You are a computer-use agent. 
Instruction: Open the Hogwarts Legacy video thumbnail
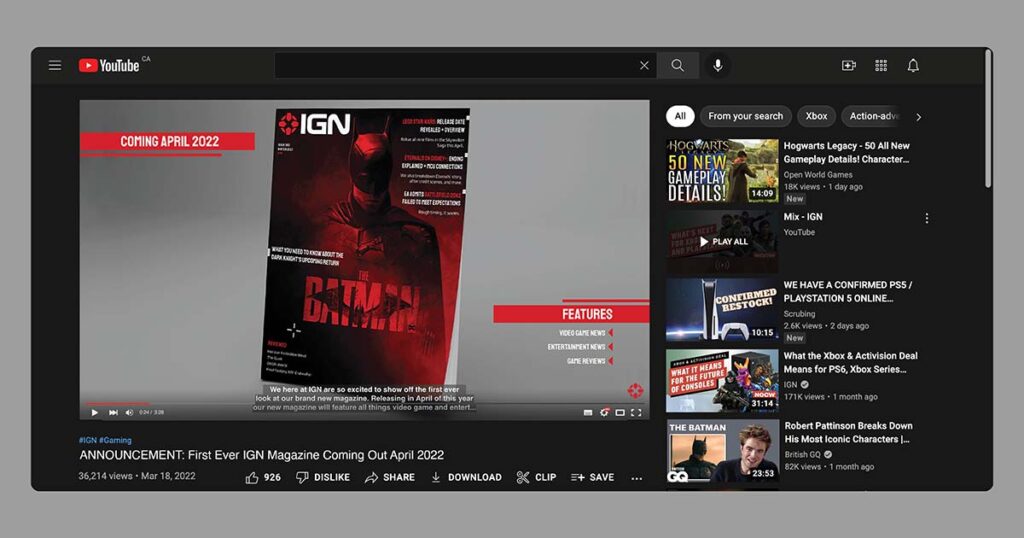point(722,170)
